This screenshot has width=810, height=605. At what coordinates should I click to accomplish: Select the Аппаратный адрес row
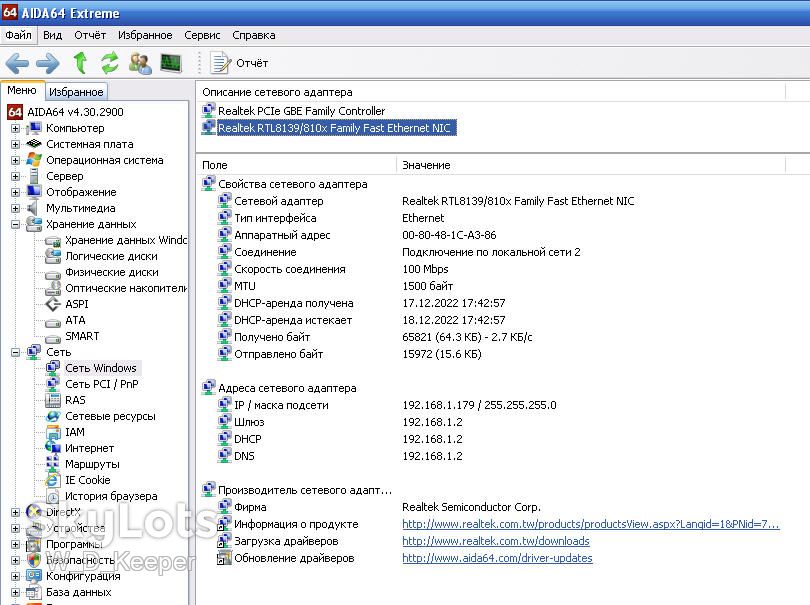point(282,235)
